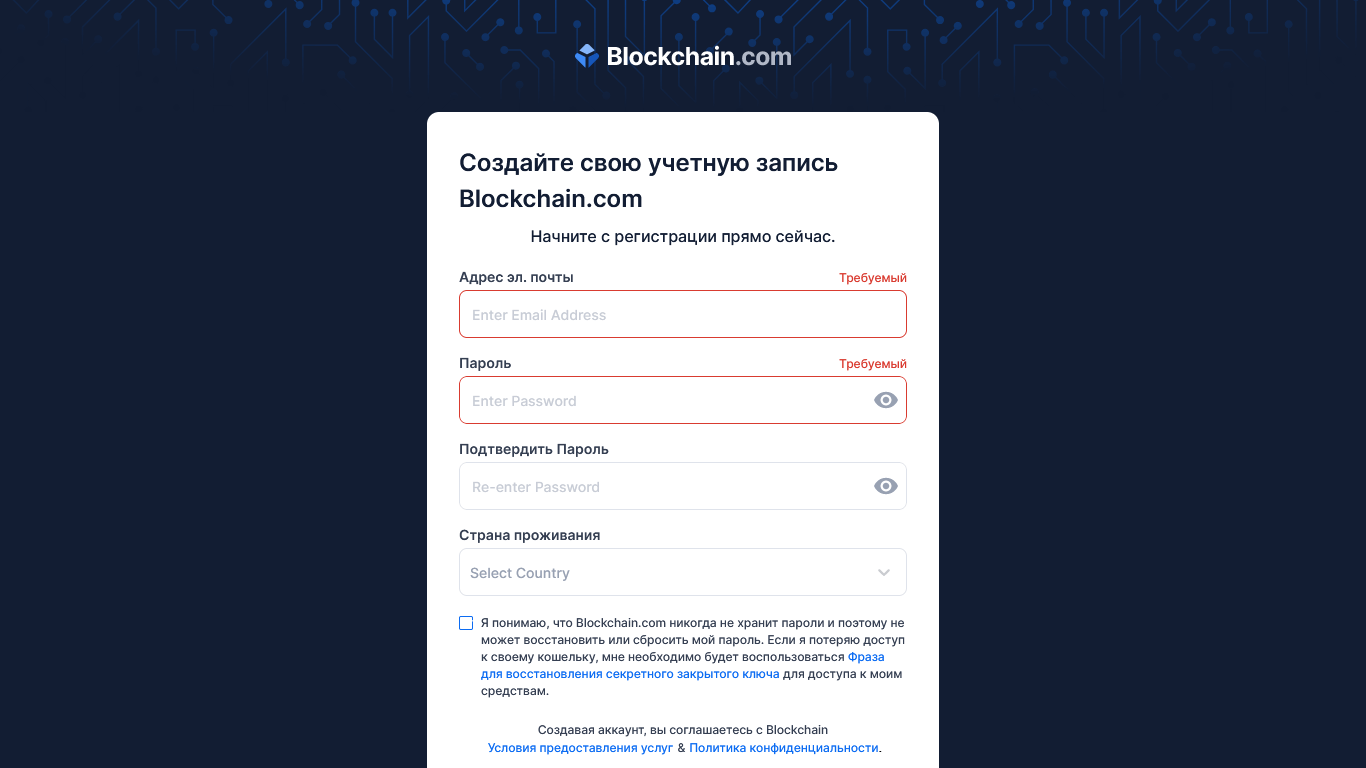Tick the password-understanding agreement checkbox
The width and height of the screenshot is (1366, 768).
pos(466,623)
